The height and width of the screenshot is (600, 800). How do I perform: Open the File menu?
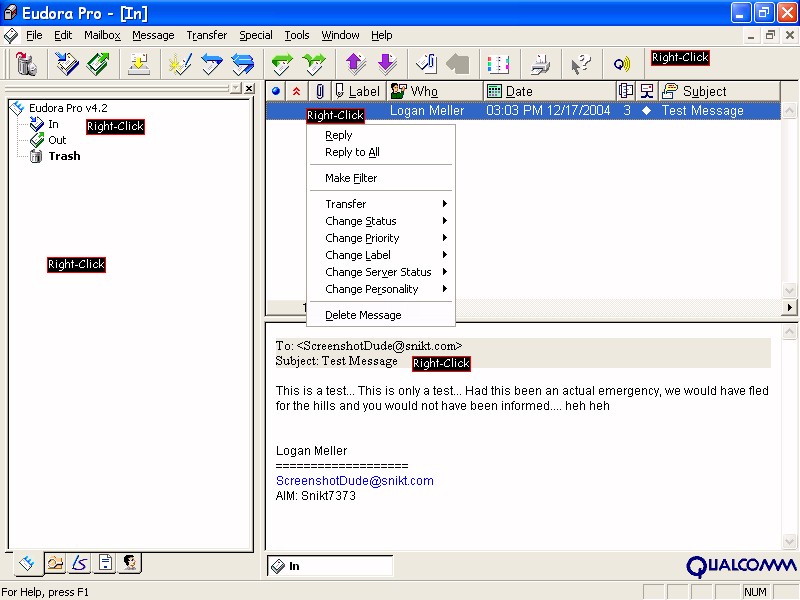34,35
